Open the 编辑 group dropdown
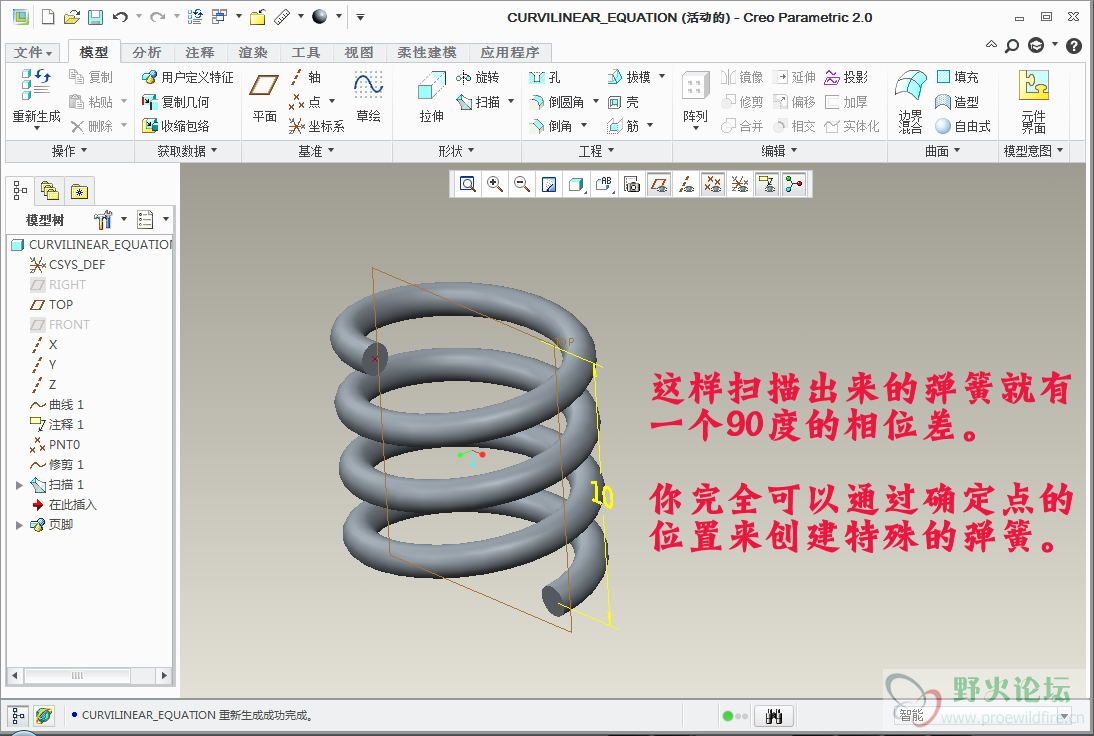The width and height of the screenshot is (1094, 736). (779, 151)
